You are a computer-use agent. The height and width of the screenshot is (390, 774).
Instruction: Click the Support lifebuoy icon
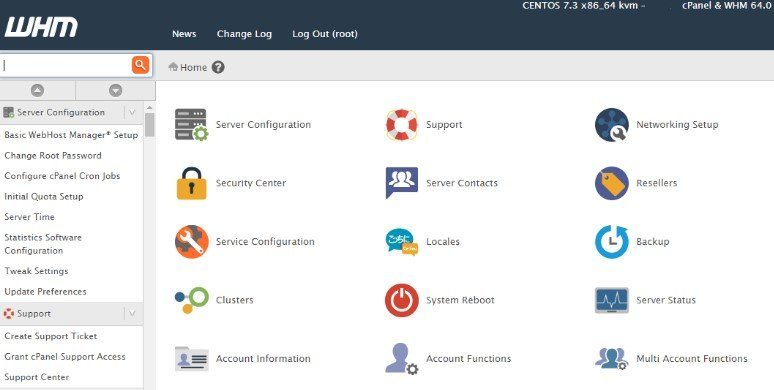(401, 125)
